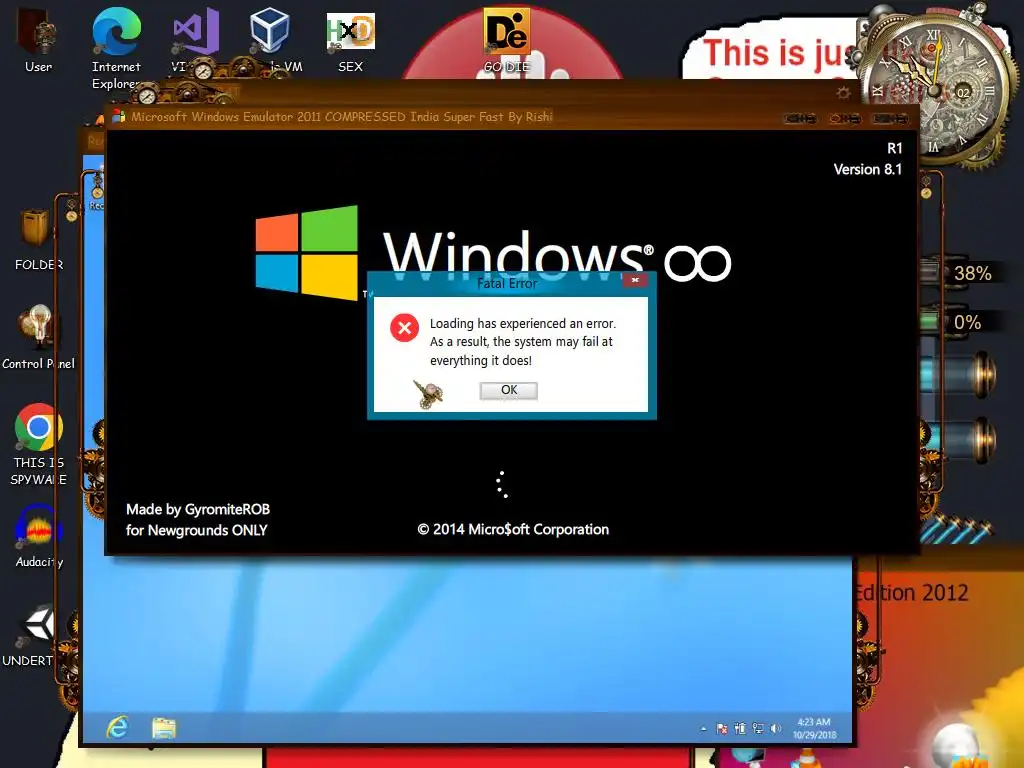Click the 2014 Micro$oft Corporation copyright text
The height and width of the screenshot is (768, 1024).
513,529
